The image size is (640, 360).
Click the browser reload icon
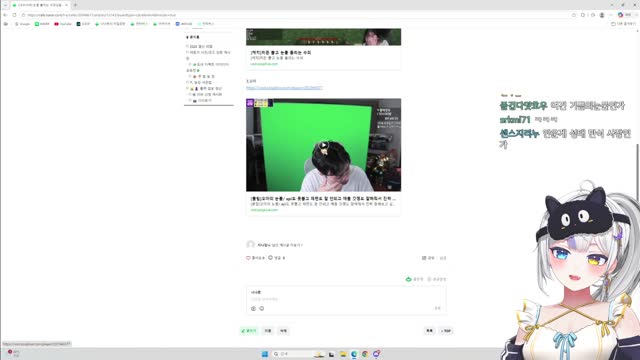[x=14, y=15]
